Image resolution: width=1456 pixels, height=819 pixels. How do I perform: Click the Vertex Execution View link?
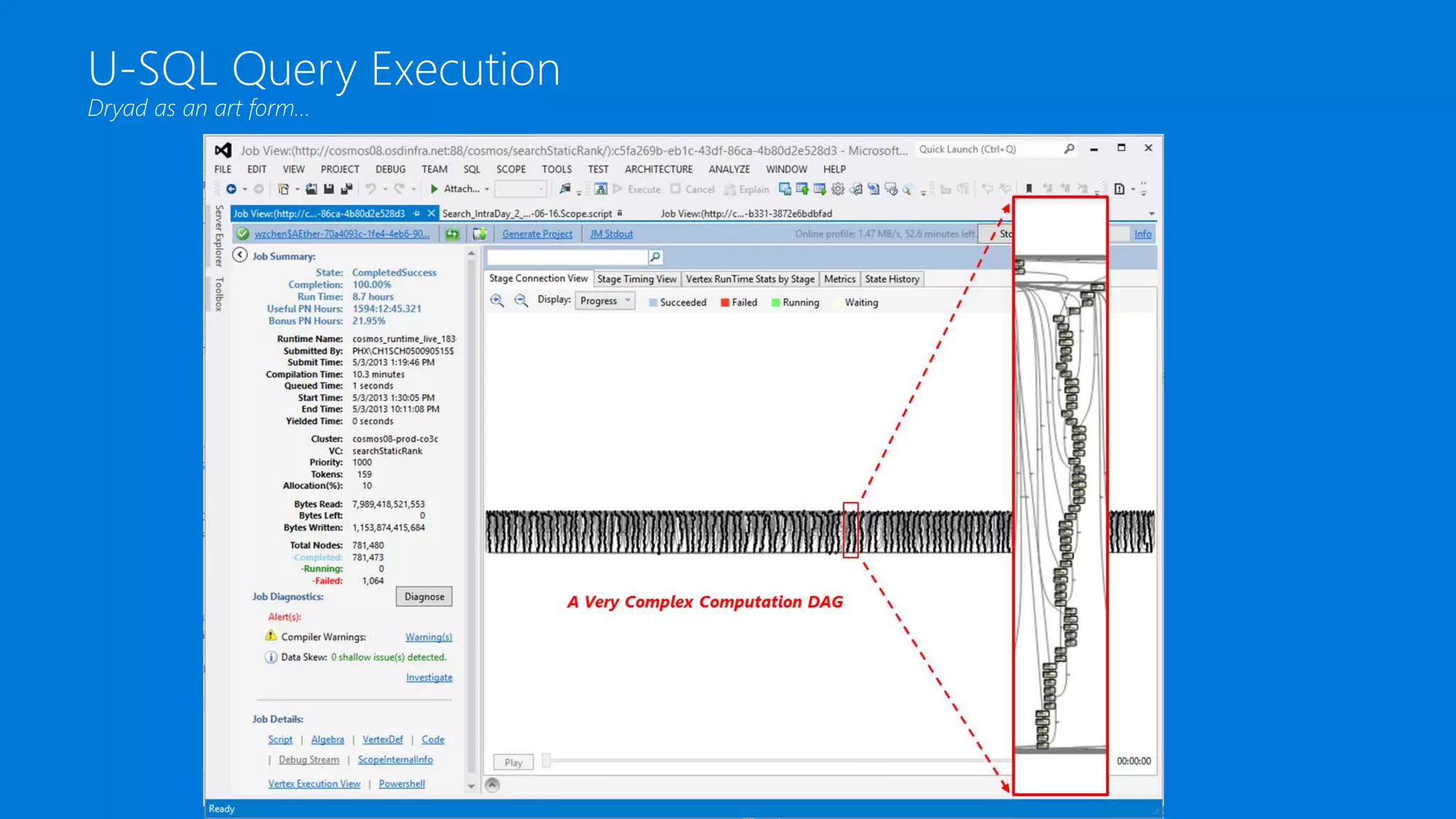[314, 783]
